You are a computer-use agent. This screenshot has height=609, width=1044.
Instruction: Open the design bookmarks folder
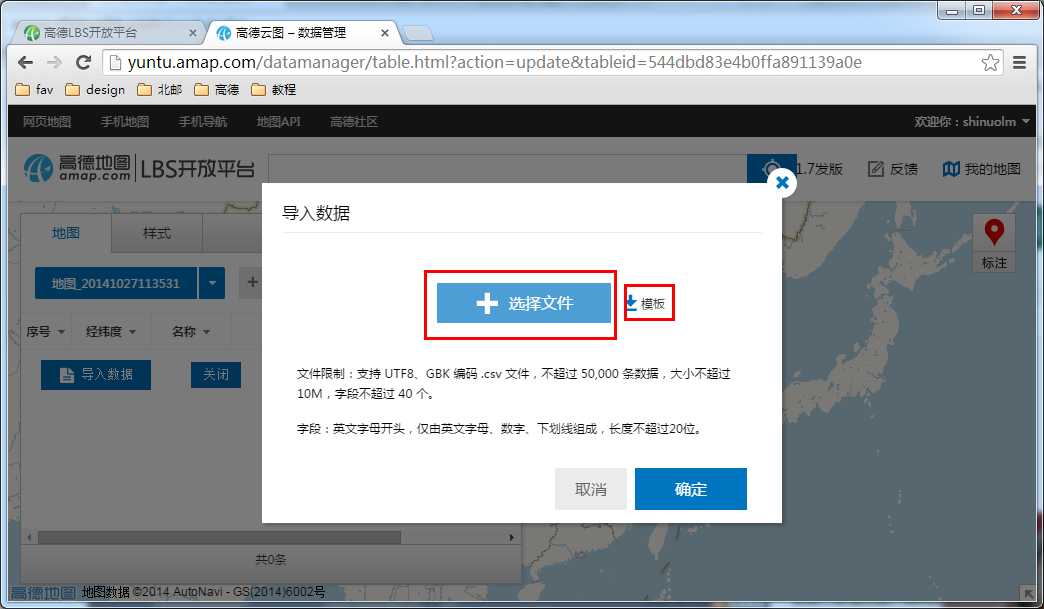tap(95, 89)
